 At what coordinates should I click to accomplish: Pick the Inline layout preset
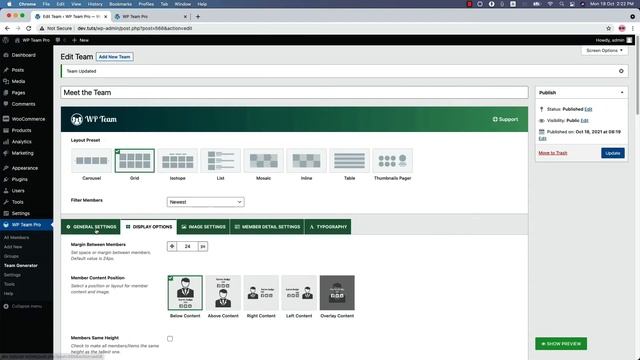pyautogui.click(x=307, y=161)
